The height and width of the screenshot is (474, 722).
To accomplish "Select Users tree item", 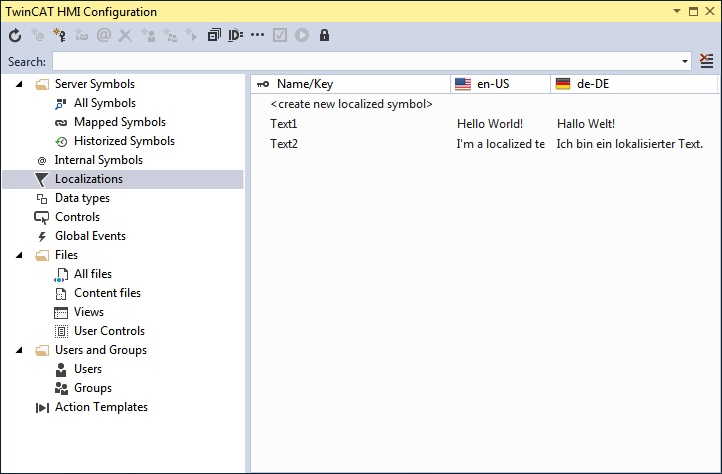I will [87, 369].
